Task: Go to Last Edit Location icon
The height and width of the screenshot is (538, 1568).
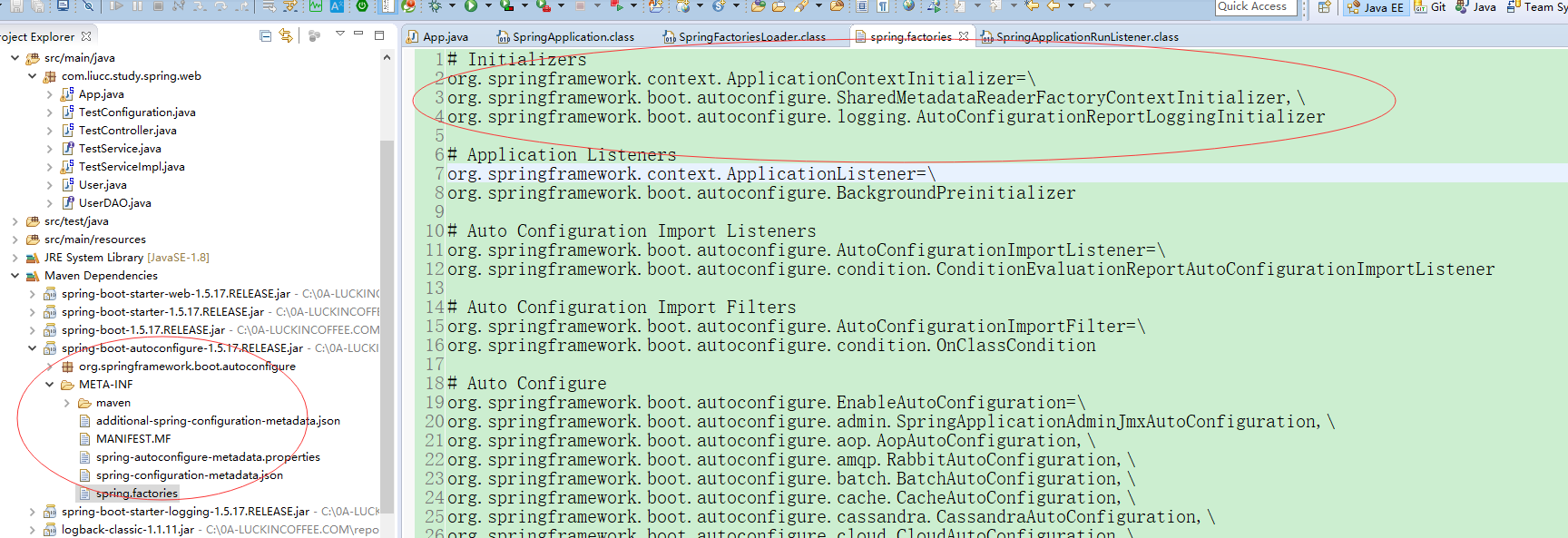Action: [x=1032, y=5]
